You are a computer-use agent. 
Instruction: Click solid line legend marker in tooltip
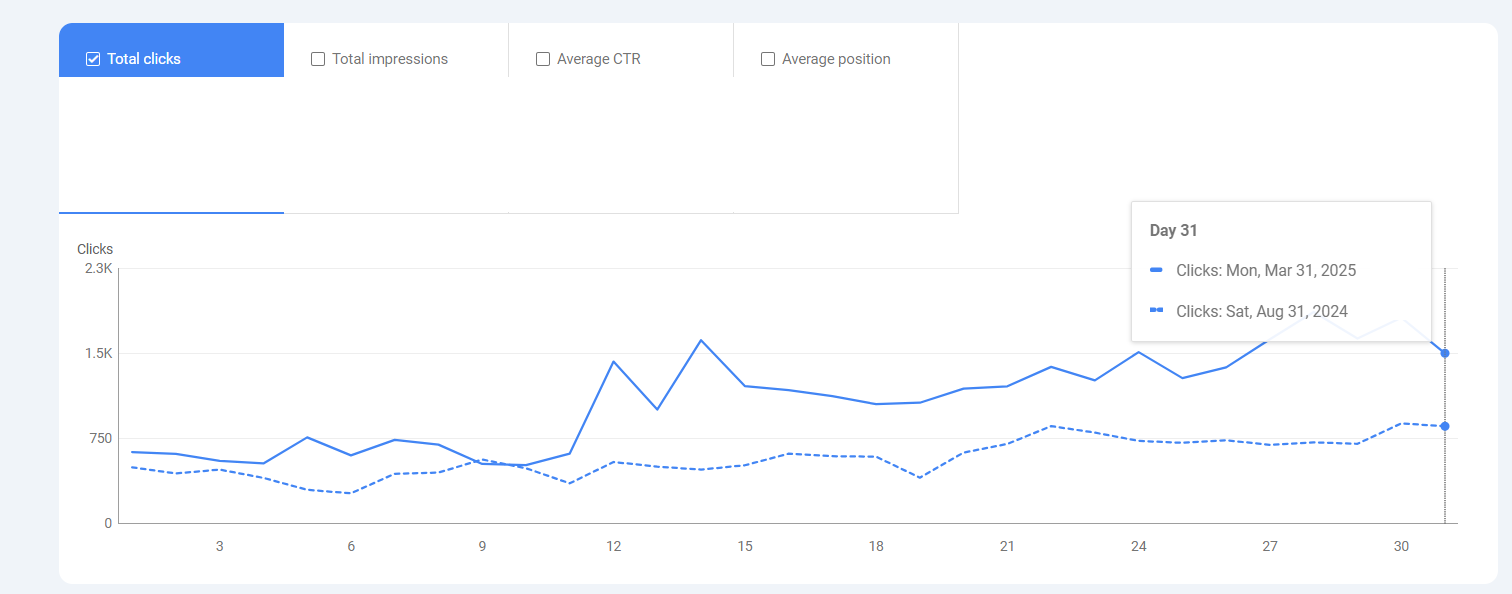(x=1156, y=270)
